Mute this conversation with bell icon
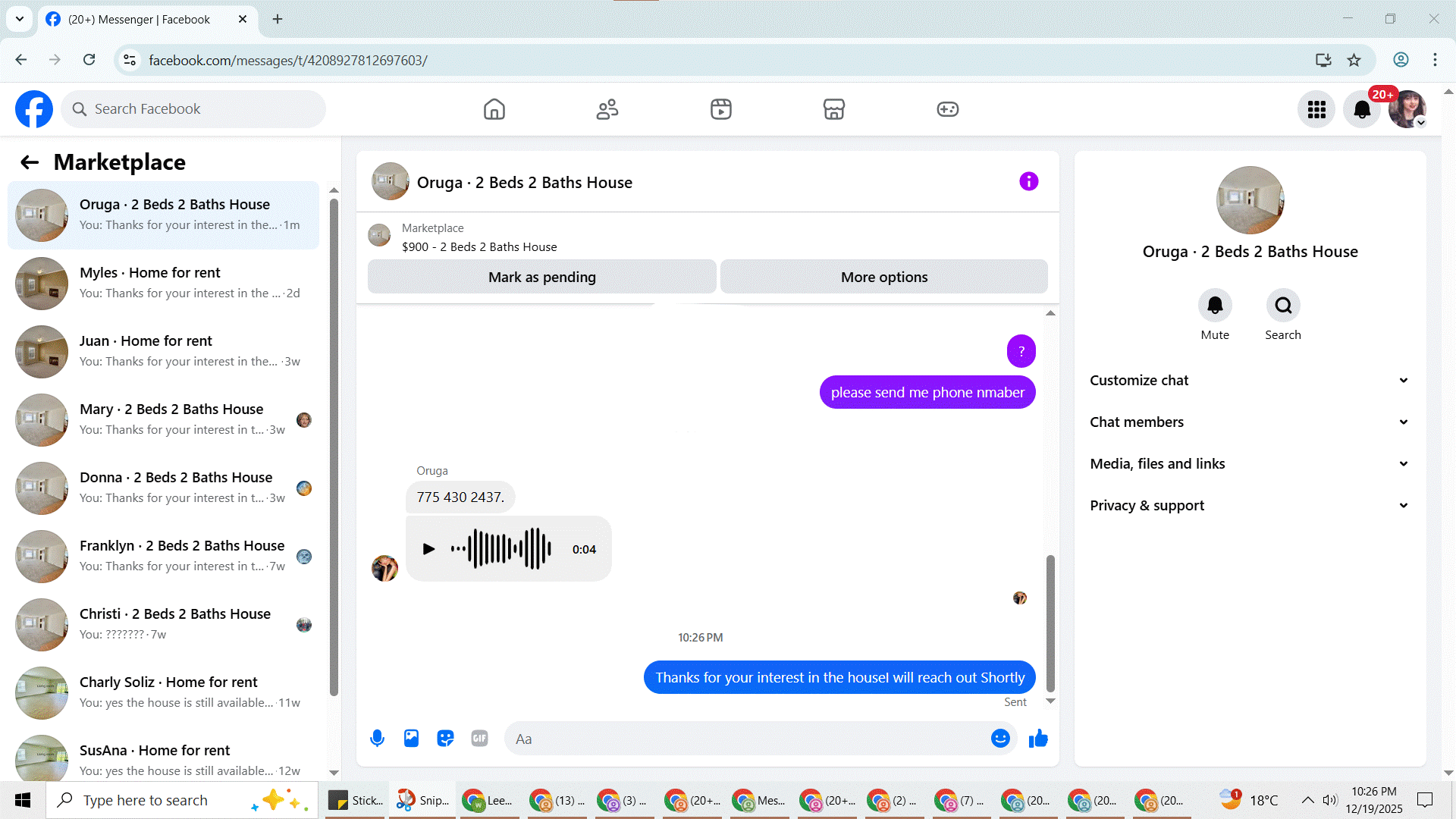This screenshot has width=1456, height=819. 1214,306
